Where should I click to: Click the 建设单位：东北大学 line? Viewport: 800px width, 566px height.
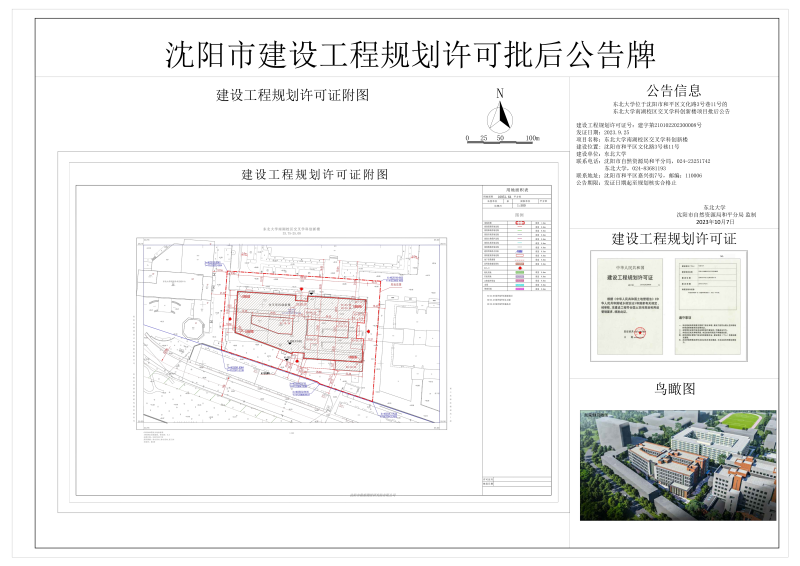(601, 154)
